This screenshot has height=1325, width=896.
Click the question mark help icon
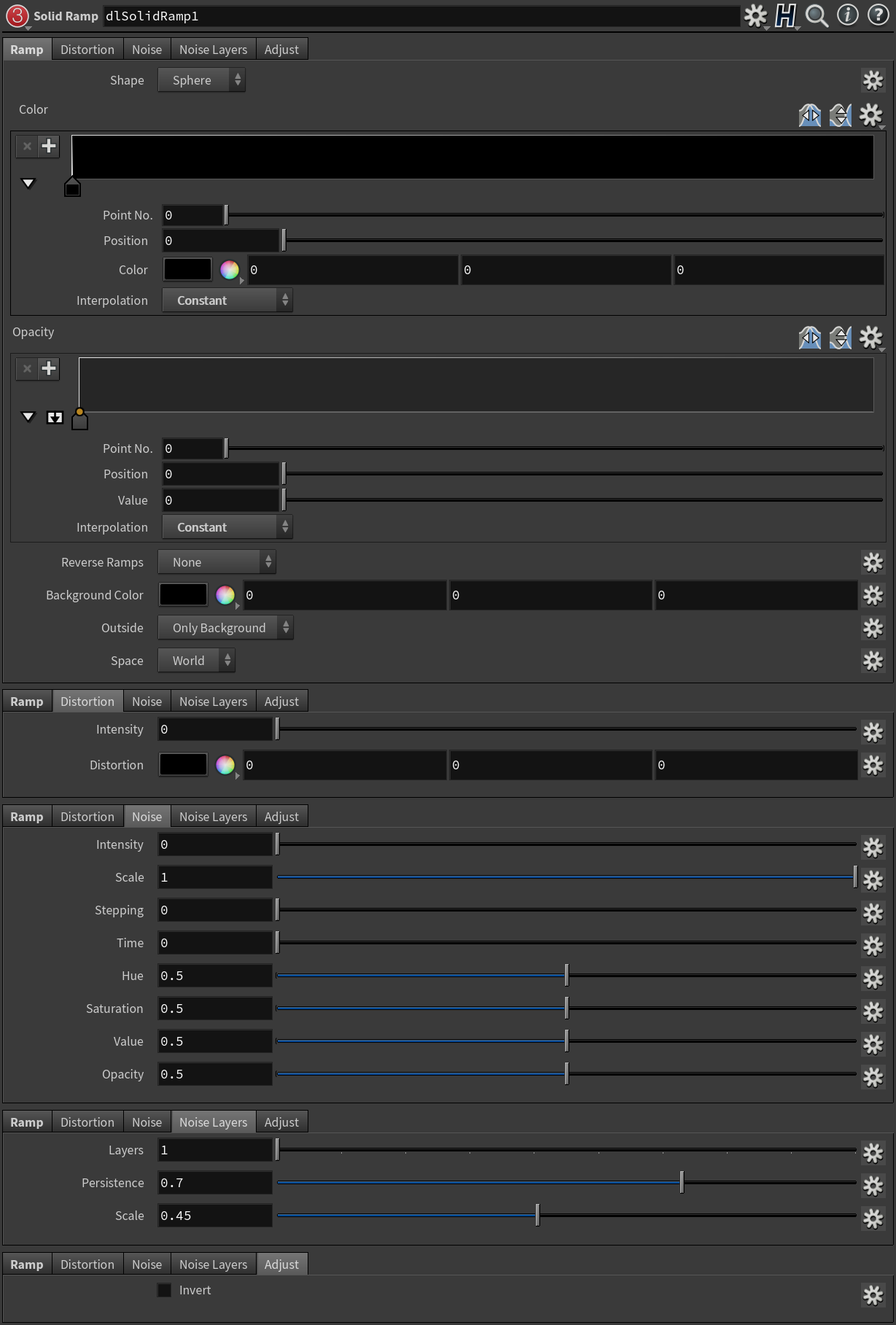tap(878, 15)
